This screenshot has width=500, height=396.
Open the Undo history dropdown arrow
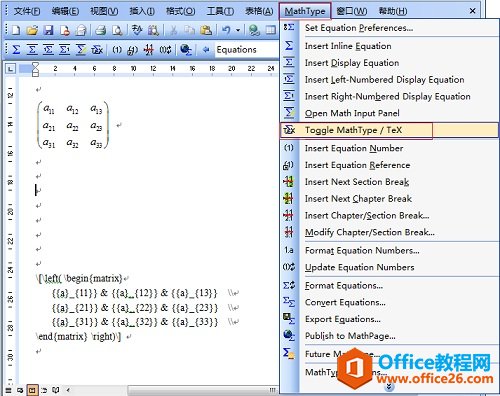238,31
